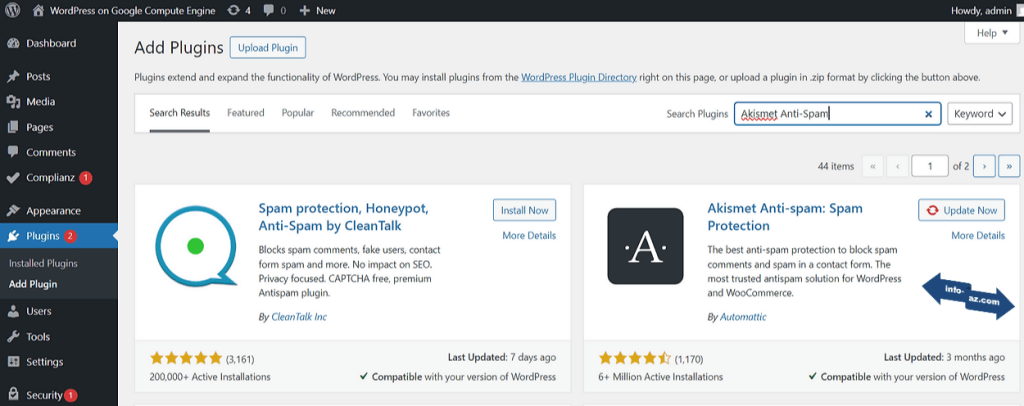Open the Dashboard sidebar menu

click(x=50, y=44)
